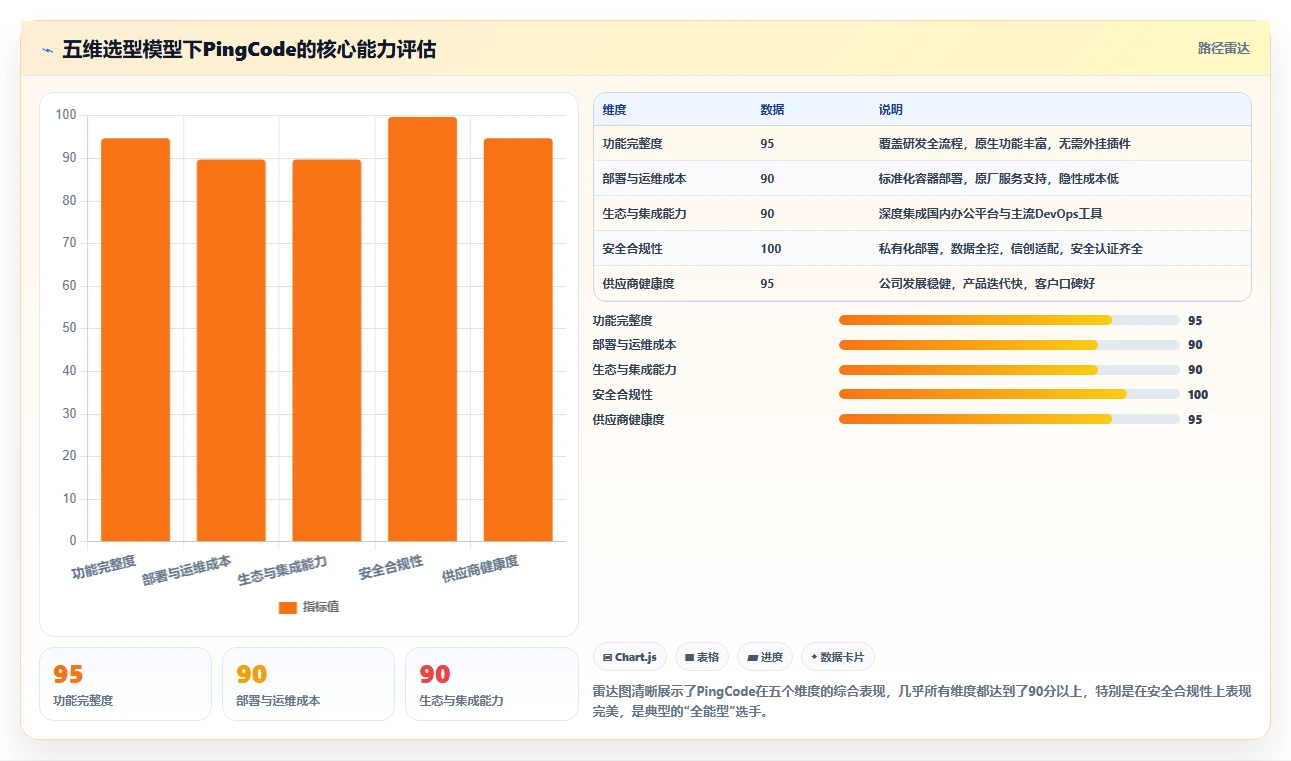Click the summary paragraph starting 雷达图清晰展示了
This screenshot has height=761, width=1291.
click(922, 702)
